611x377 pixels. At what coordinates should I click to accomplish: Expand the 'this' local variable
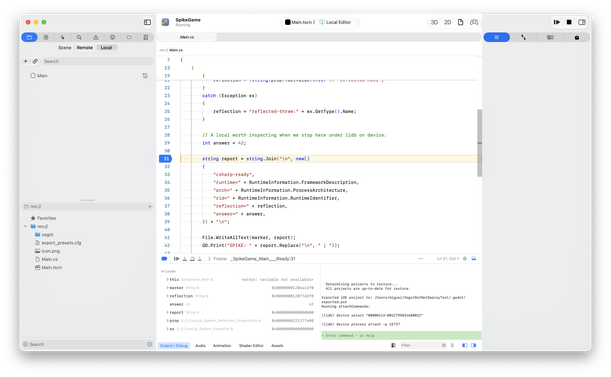pos(168,280)
